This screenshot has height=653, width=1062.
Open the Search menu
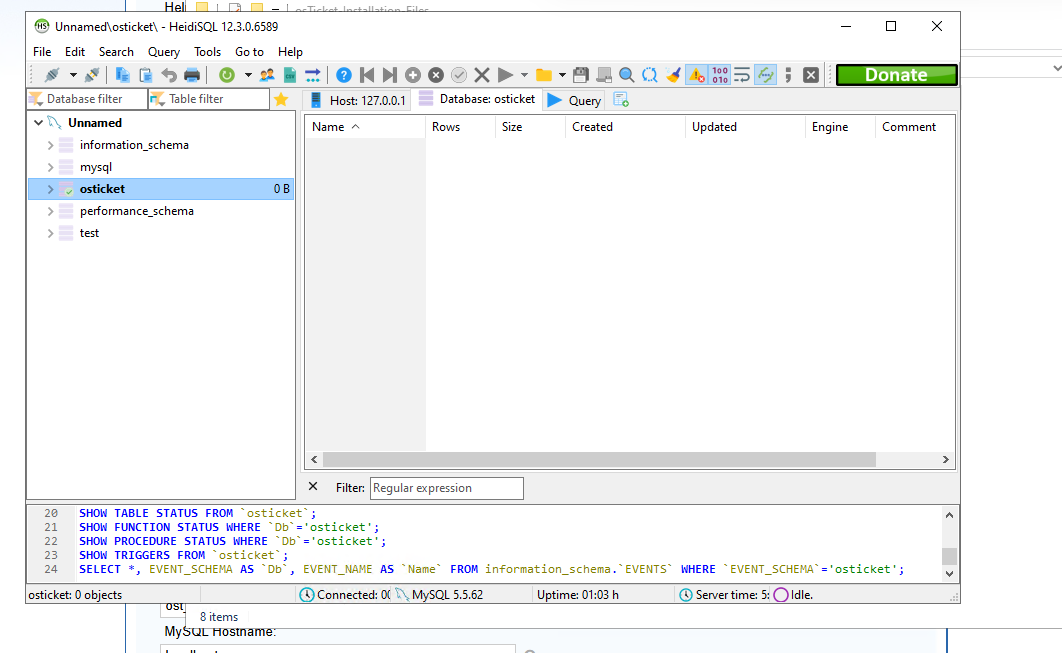(x=116, y=52)
